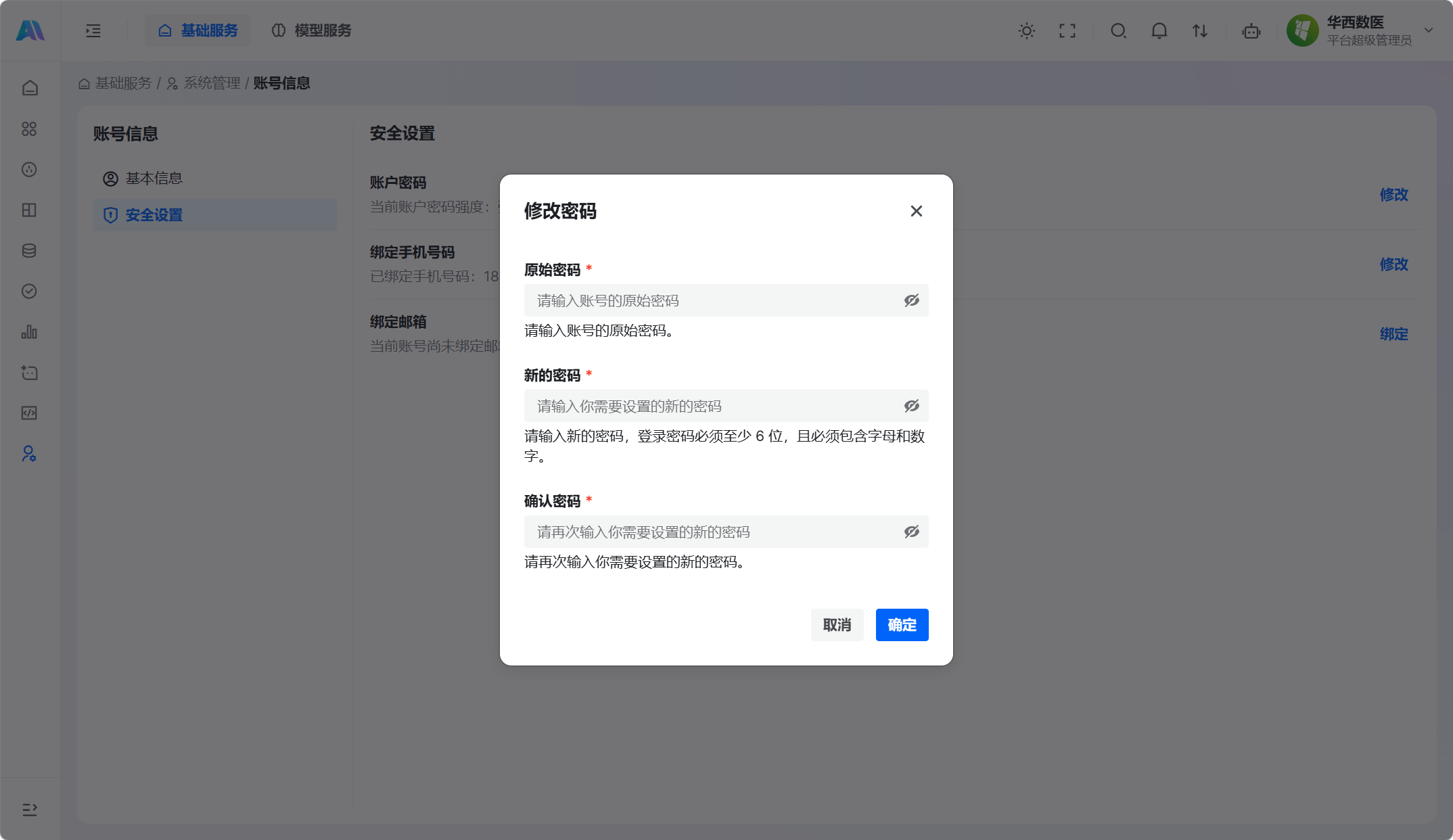This screenshot has width=1453, height=840.
Task: Click the 华西数医 user avatar
Action: pos(1303,30)
